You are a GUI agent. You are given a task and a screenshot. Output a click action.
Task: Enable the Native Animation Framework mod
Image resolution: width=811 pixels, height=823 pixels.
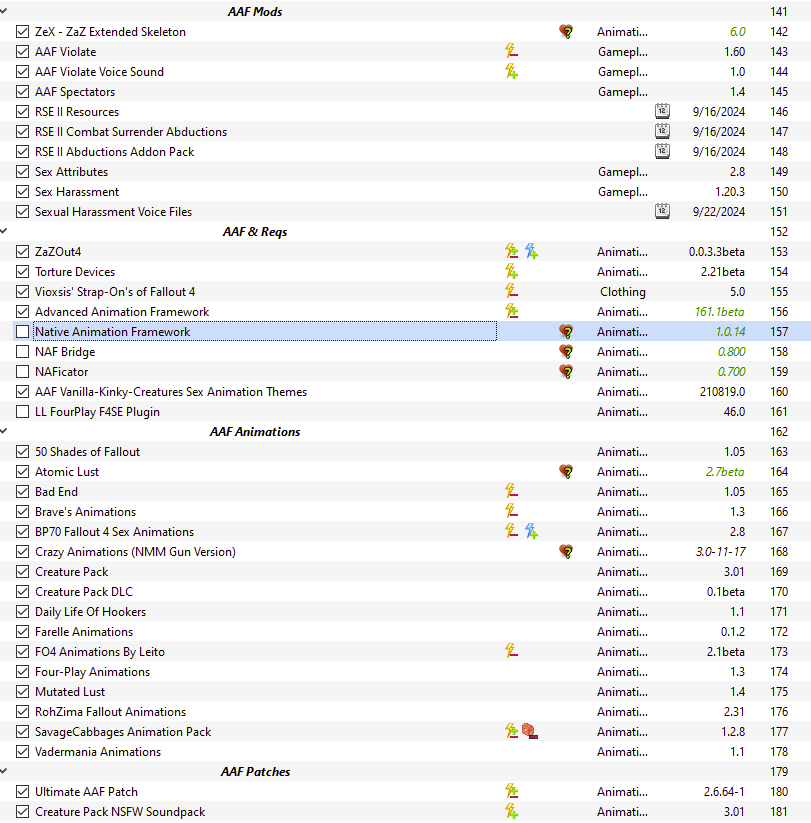23,332
